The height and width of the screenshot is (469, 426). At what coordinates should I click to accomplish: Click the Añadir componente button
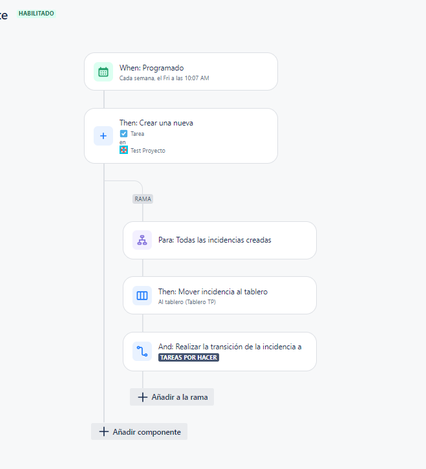click(x=139, y=432)
